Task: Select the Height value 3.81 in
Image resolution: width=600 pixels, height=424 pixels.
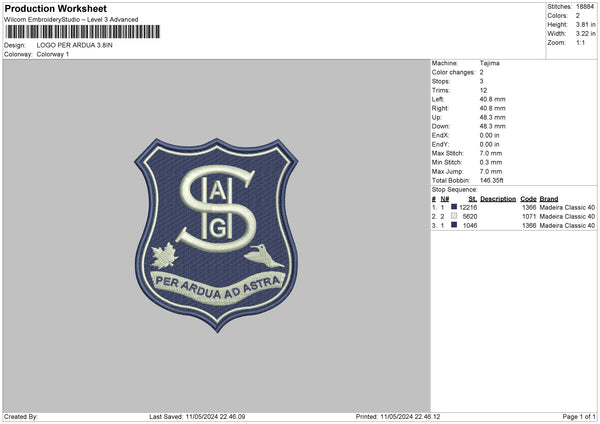Action: (585, 24)
